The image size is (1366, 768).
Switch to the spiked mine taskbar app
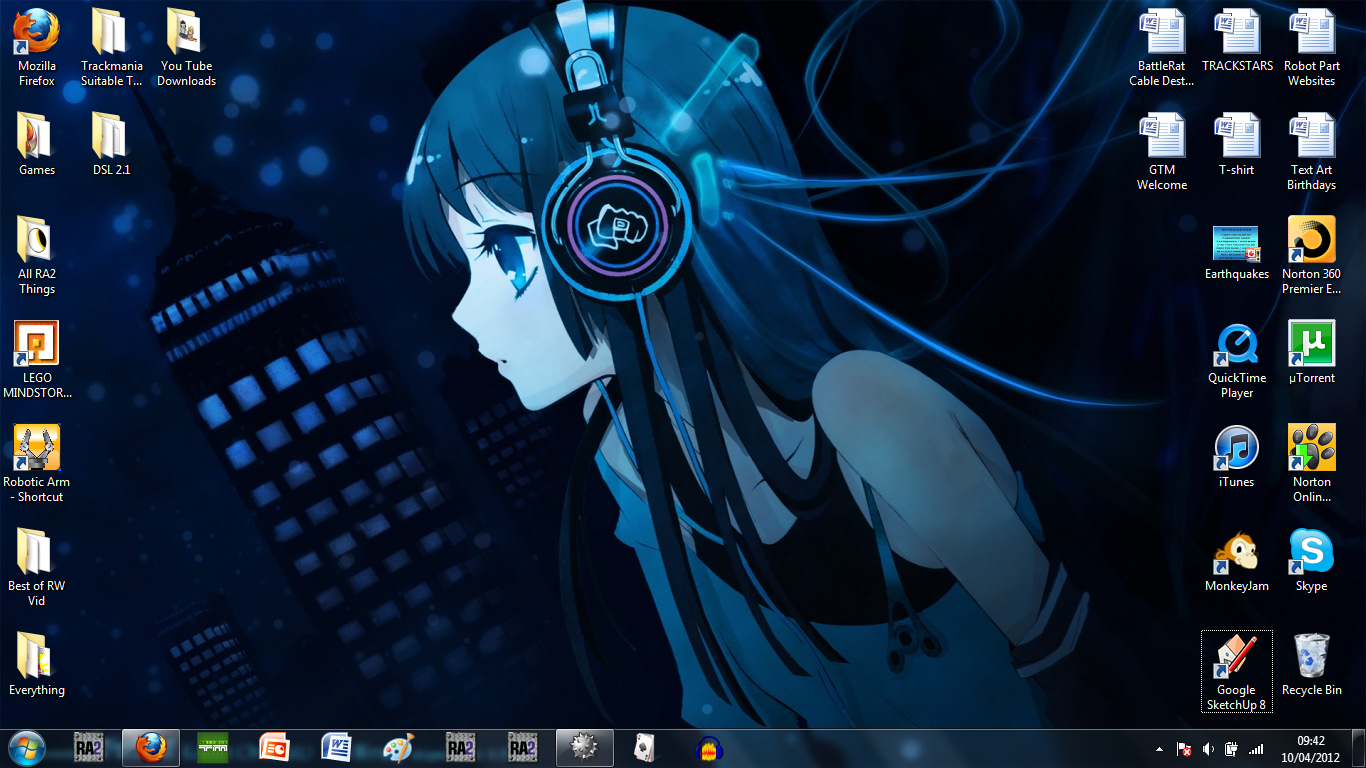(x=585, y=747)
